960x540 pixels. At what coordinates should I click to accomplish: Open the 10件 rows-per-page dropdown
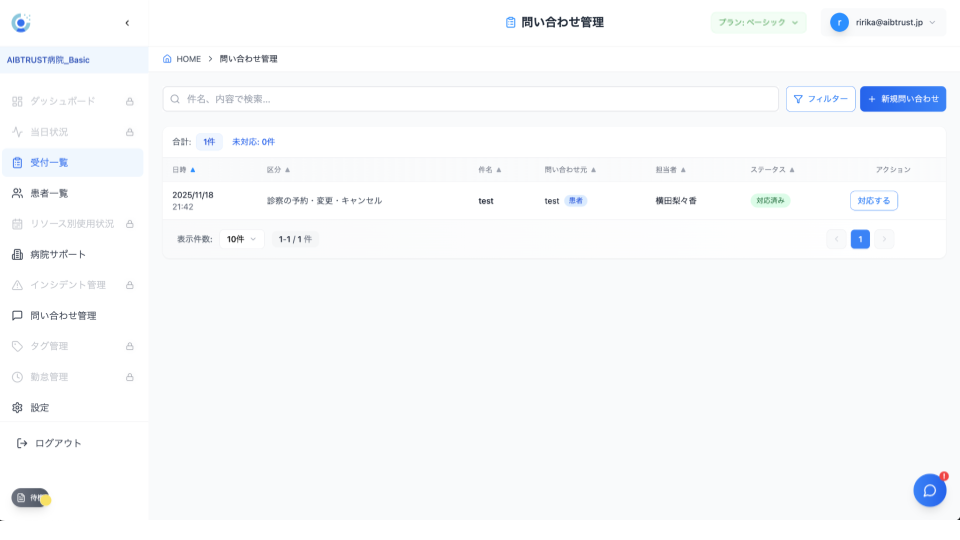pyautogui.click(x=241, y=239)
